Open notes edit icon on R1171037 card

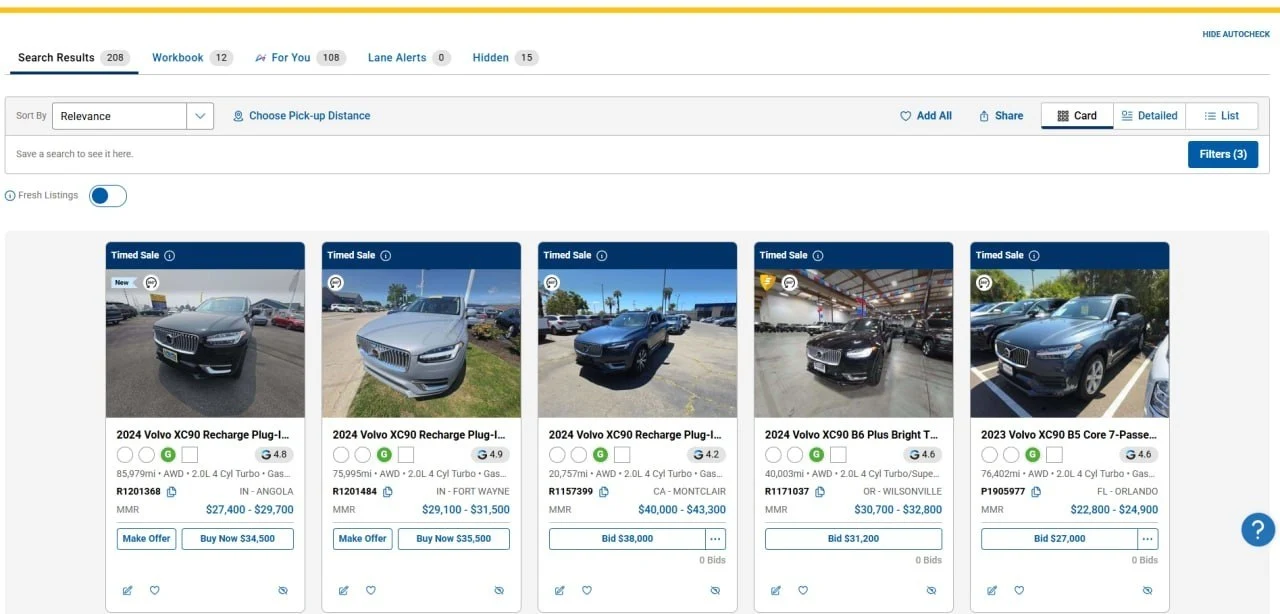coord(775,590)
